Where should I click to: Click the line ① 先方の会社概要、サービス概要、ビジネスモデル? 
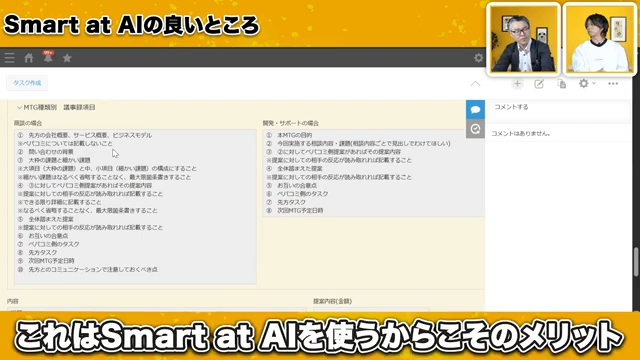point(84,135)
